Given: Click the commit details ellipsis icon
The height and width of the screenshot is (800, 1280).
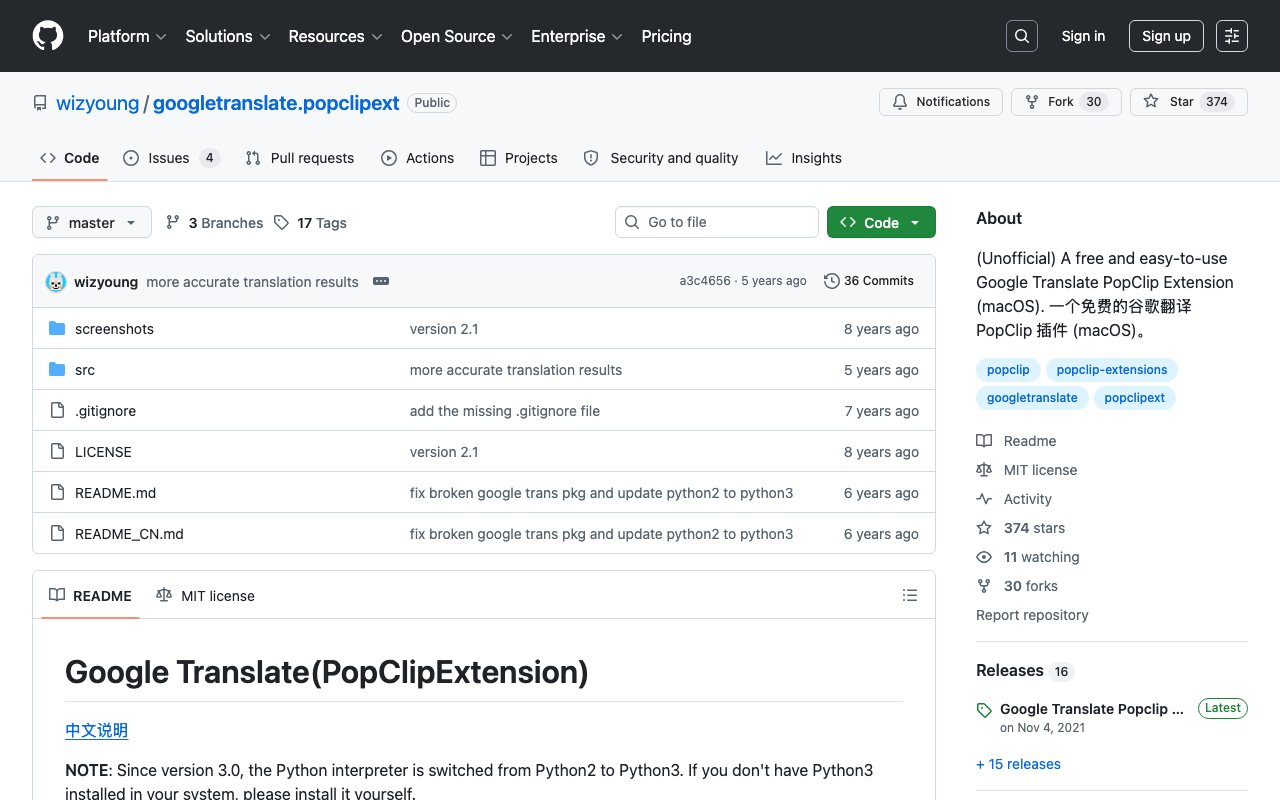Looking at the screenshot, I should [x=381, y=281].
